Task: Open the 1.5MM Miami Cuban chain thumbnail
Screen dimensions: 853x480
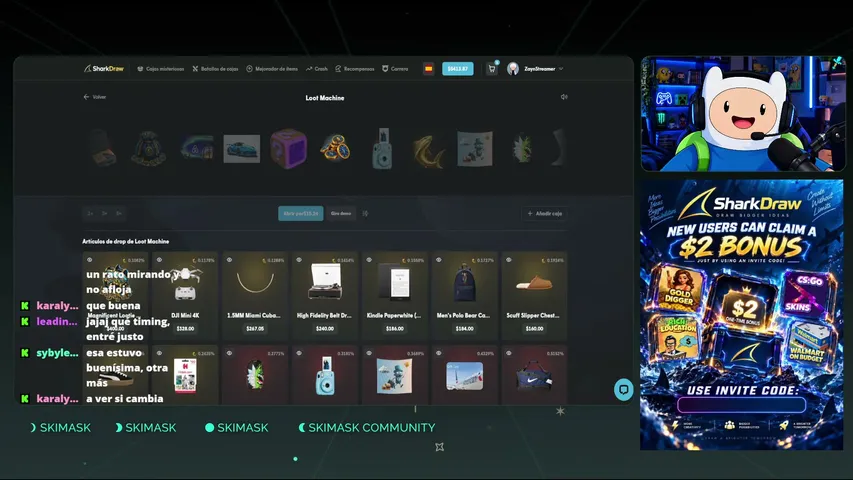Action: click(255, 282)
